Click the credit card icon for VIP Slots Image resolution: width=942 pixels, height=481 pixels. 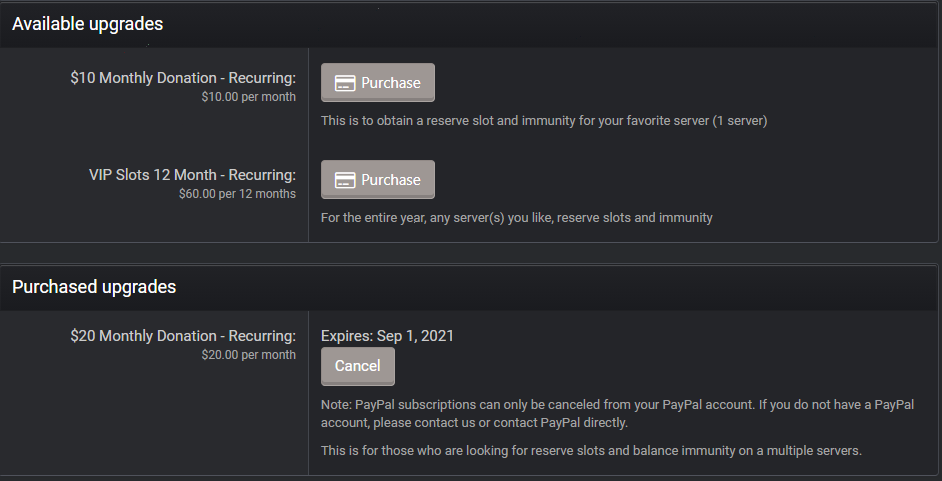click(345, 180)
